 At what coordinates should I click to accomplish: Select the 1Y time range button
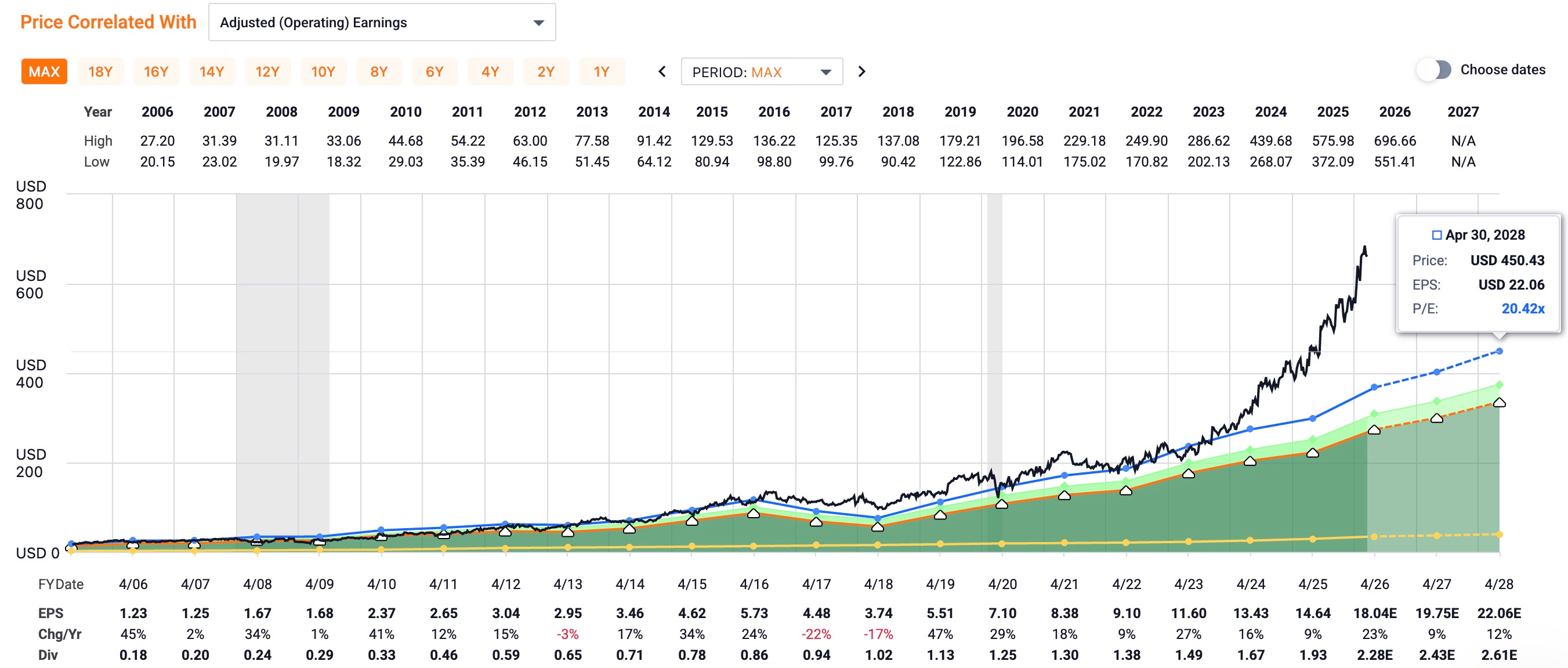click(602, 72)
